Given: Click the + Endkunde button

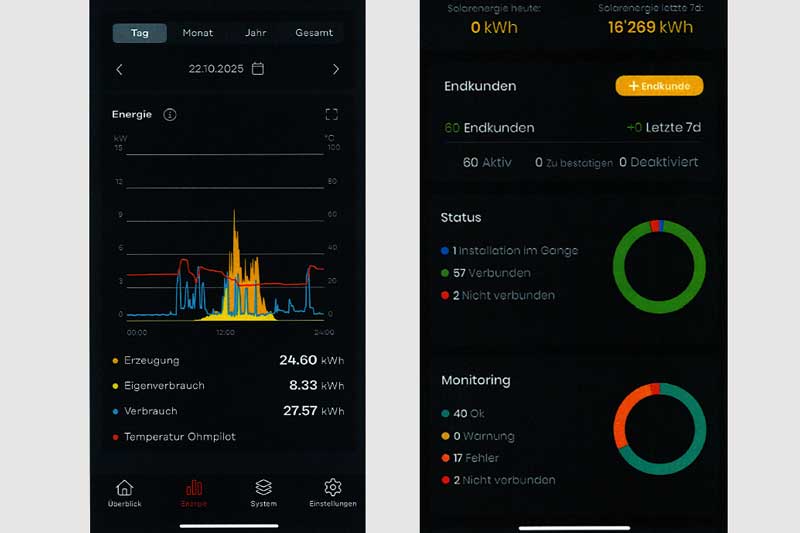Looking at the screenshot, I should pos(659,86).
